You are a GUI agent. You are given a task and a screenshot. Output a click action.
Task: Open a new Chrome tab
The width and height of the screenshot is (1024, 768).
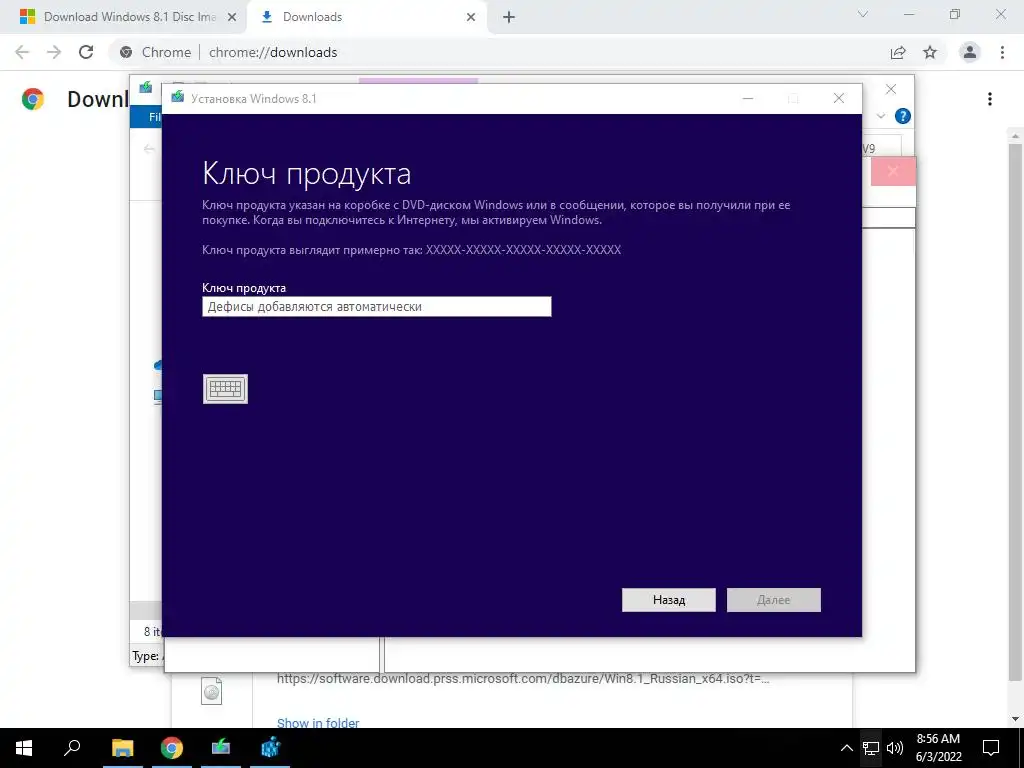tap(509, 18)
